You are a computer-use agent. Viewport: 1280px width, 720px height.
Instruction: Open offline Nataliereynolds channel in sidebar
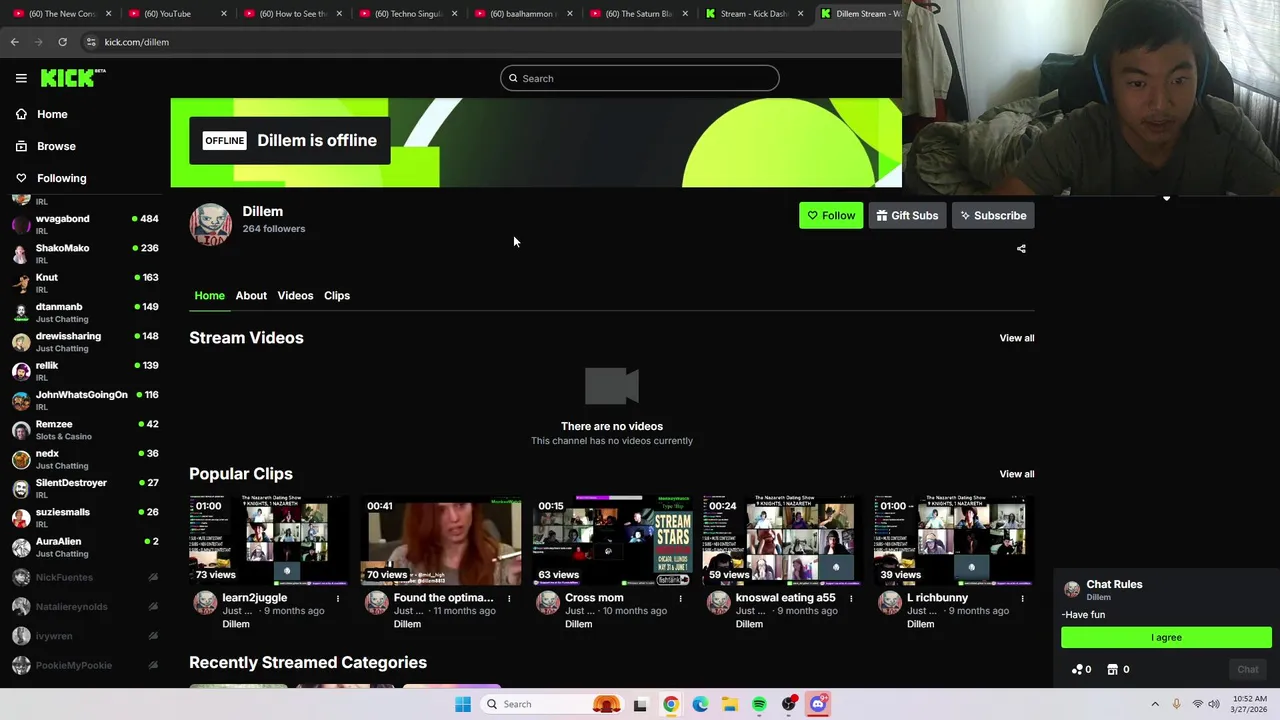(85, 606)
